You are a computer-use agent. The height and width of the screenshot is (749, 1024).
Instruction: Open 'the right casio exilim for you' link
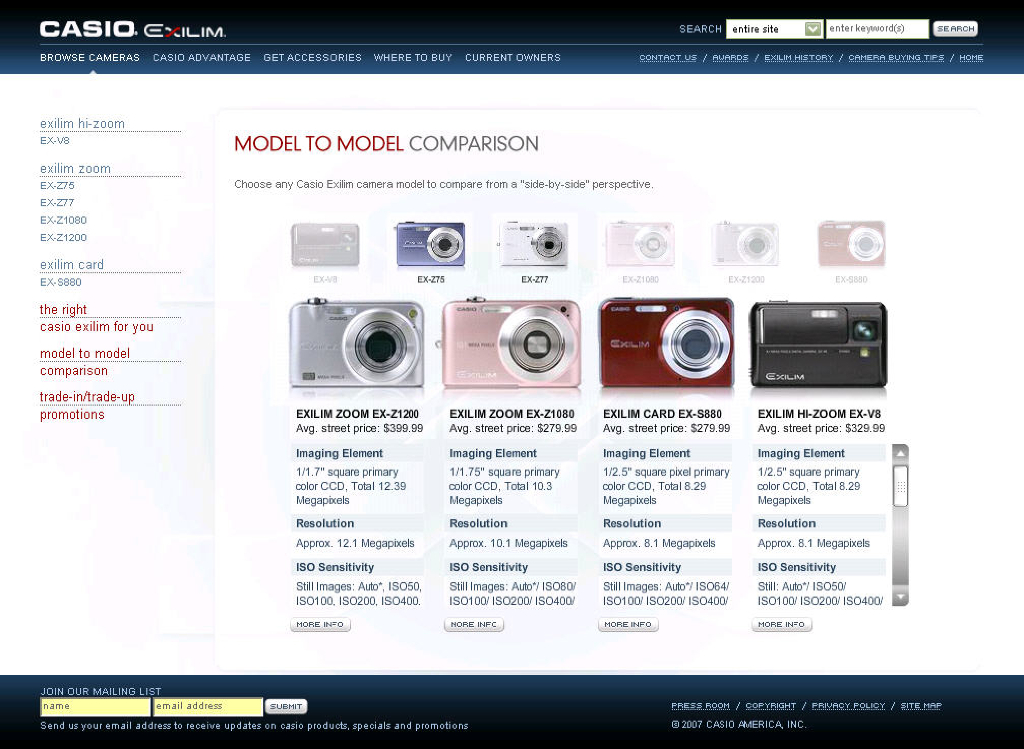click(97, 318)
